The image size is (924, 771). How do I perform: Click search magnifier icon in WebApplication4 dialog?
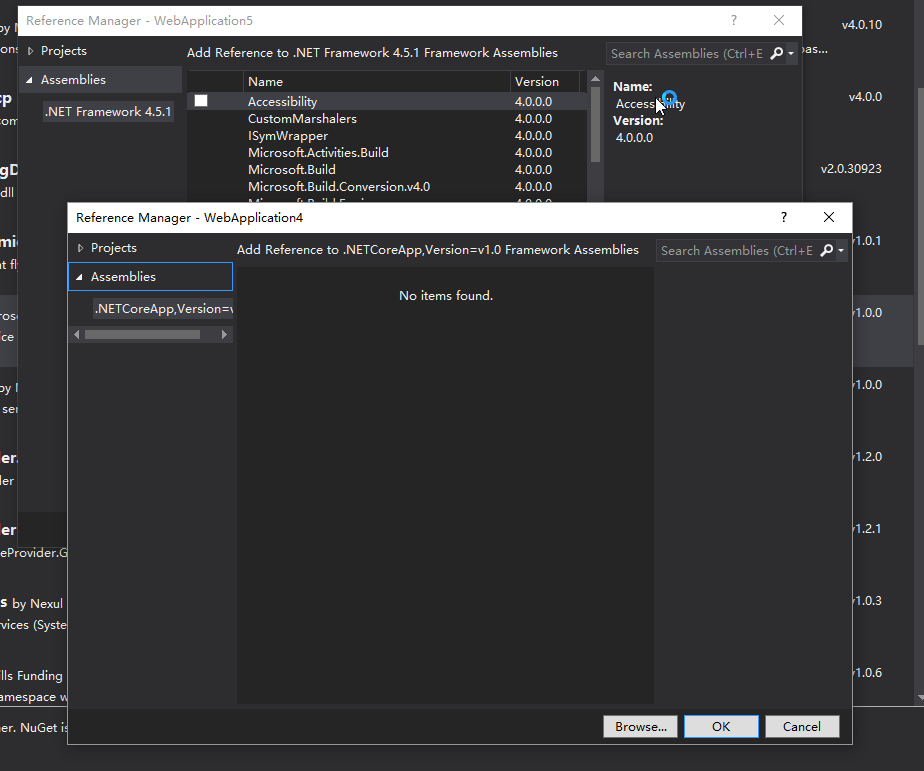[x=827, y=251]
